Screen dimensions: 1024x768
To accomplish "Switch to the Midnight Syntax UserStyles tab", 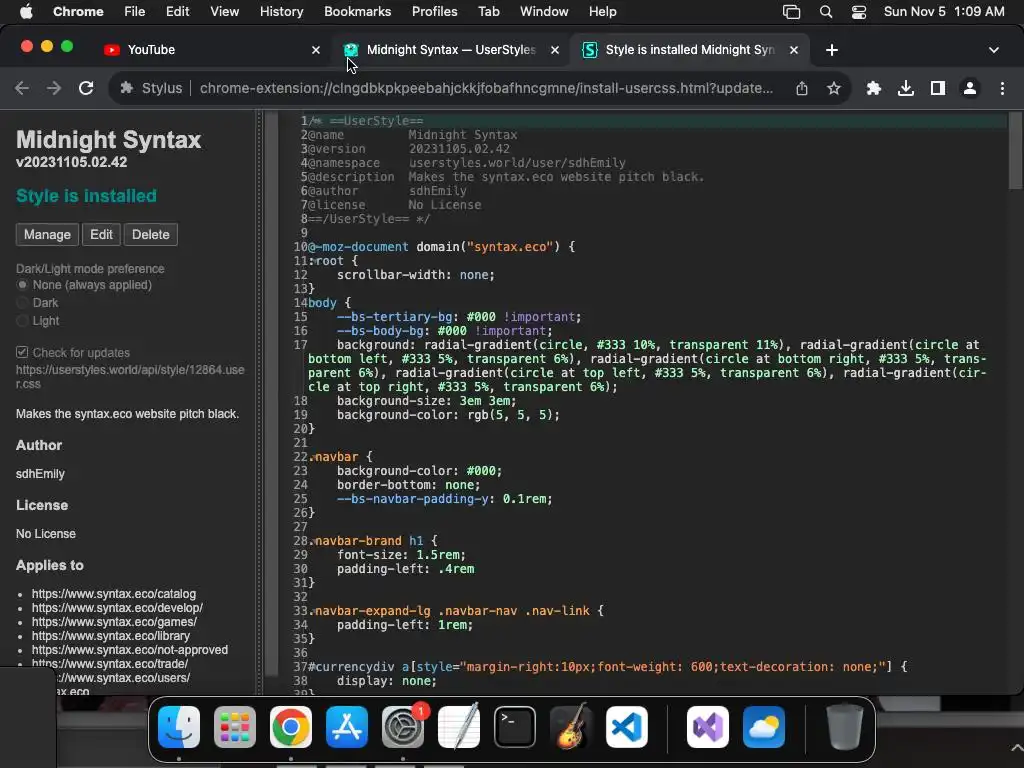I will [451, 50].
